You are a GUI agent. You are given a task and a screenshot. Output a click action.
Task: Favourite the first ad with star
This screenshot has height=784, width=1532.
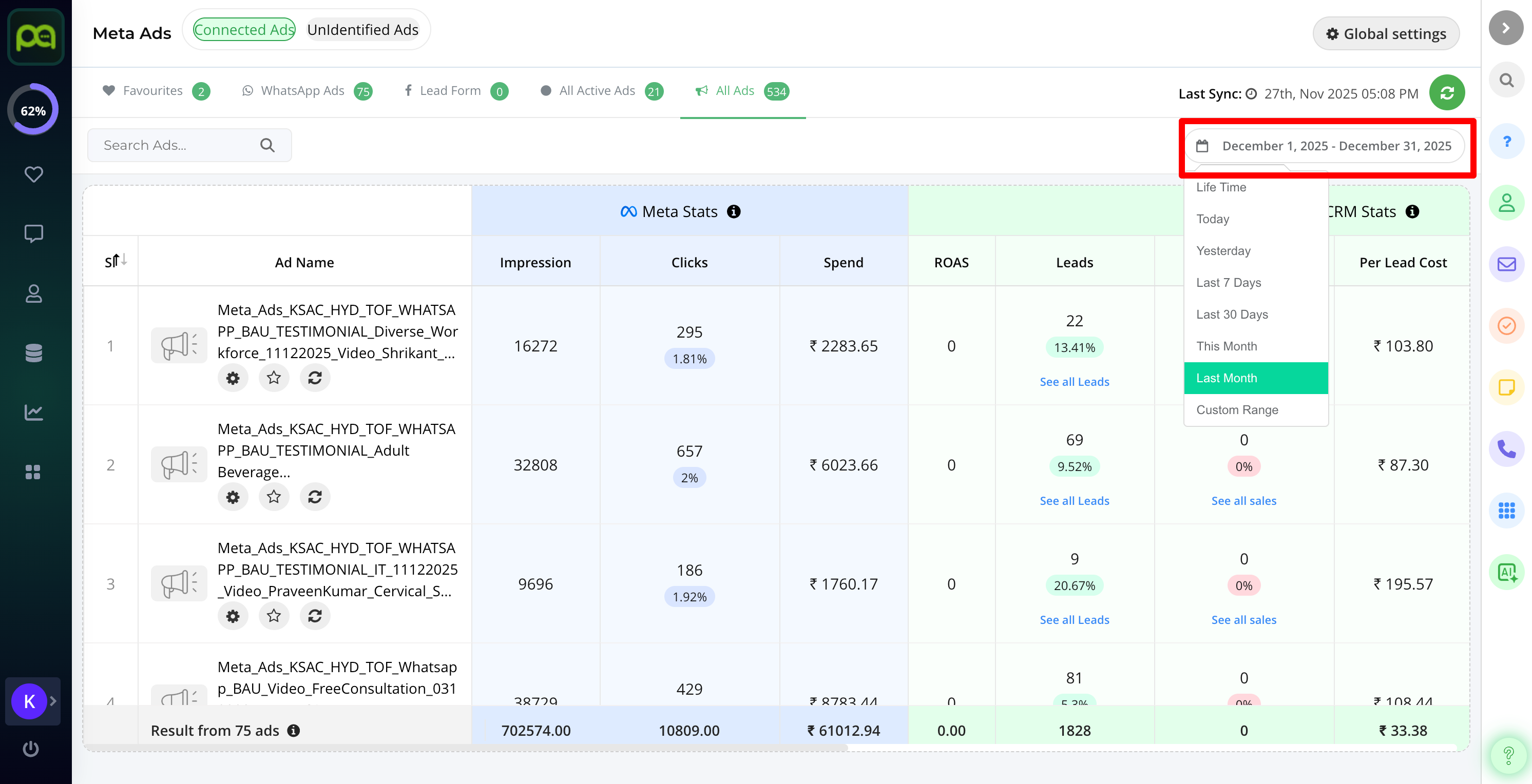[274, 378]
